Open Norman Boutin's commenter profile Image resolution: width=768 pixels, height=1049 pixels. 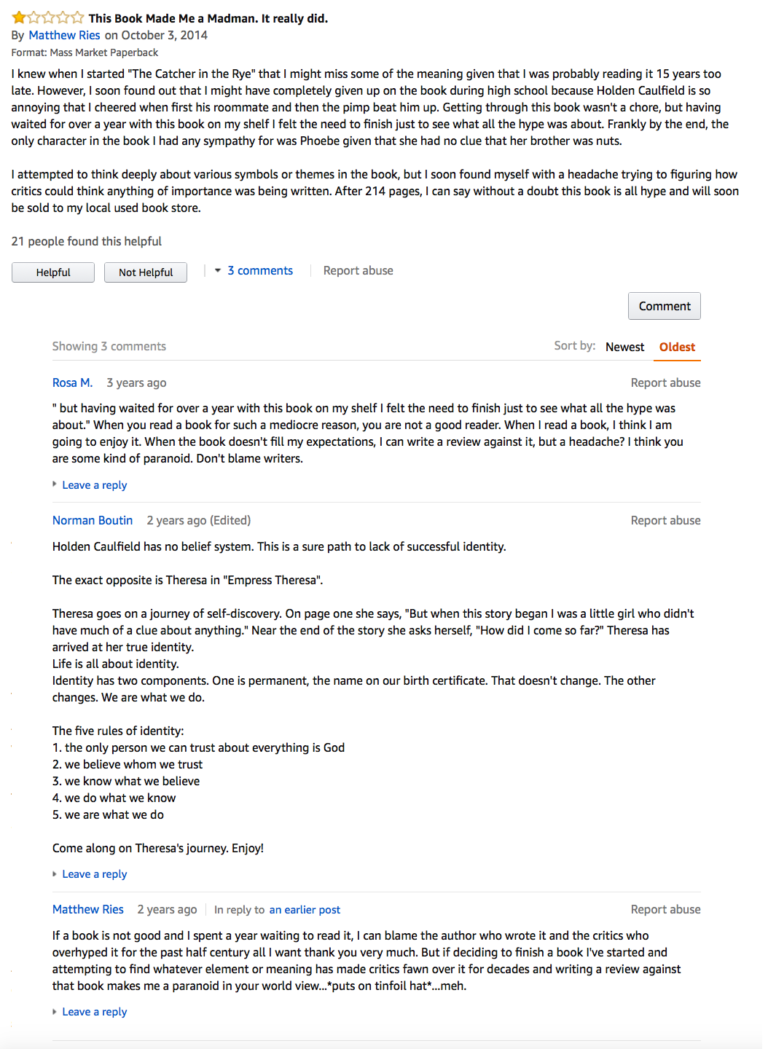coord(92,520)
